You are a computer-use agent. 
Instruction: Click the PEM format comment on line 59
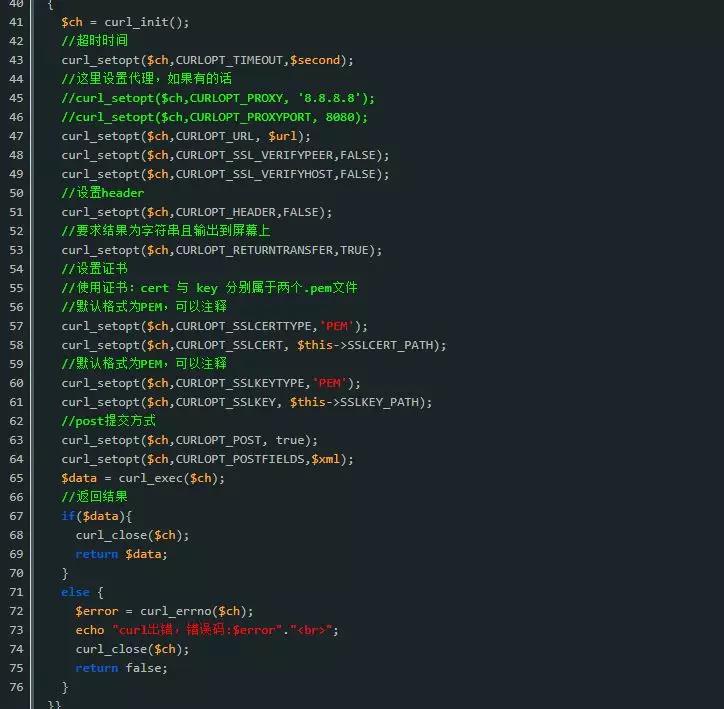point(144,364)
